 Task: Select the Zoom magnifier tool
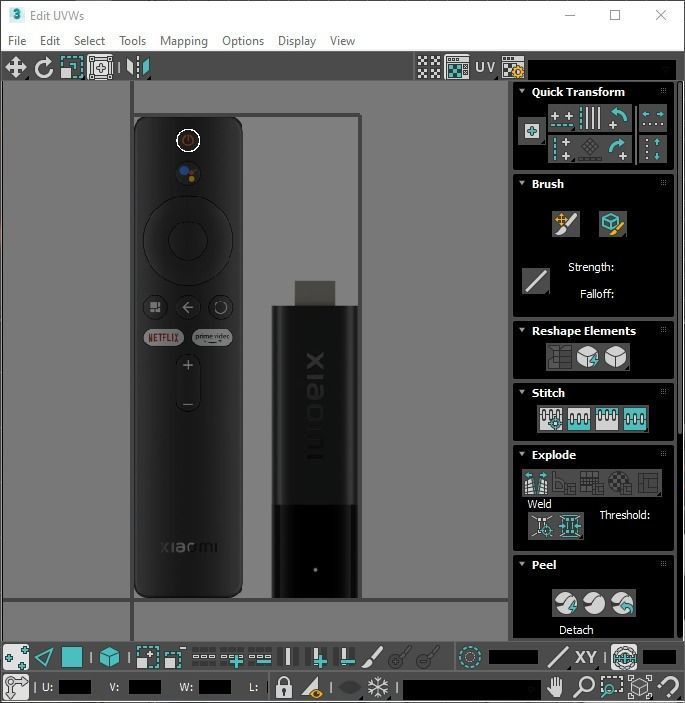click(x=584, y=686)
